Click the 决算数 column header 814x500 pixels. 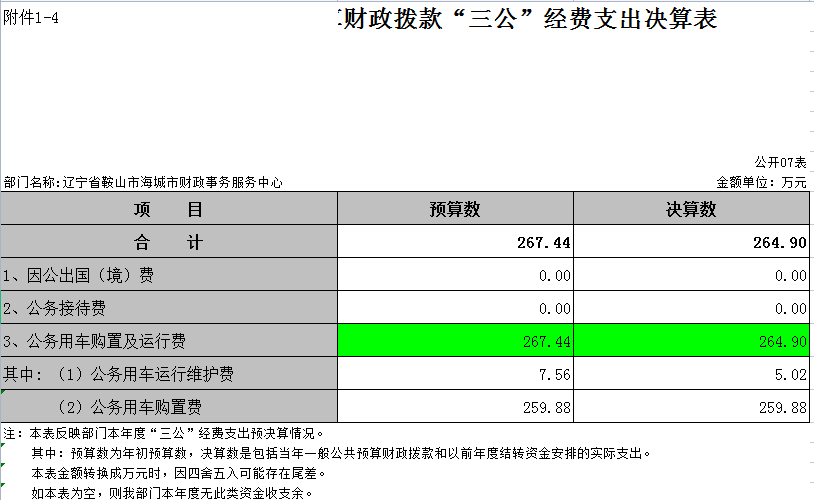point(691,209)
